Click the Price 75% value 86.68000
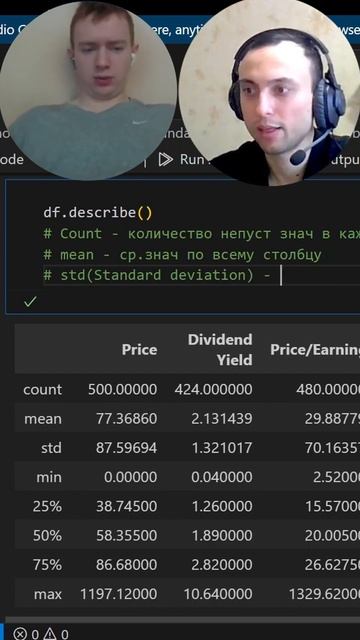Viewport: 360px width, 640px height. coord(127,565)
